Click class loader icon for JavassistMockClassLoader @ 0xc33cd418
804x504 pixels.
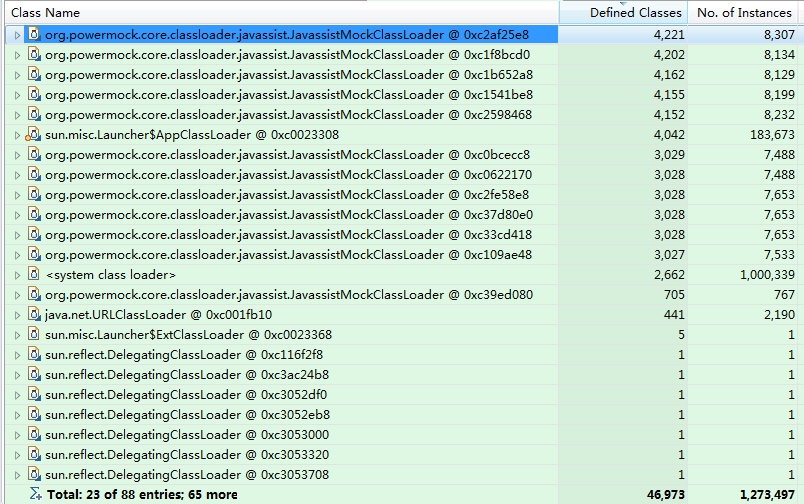point(34,234)
